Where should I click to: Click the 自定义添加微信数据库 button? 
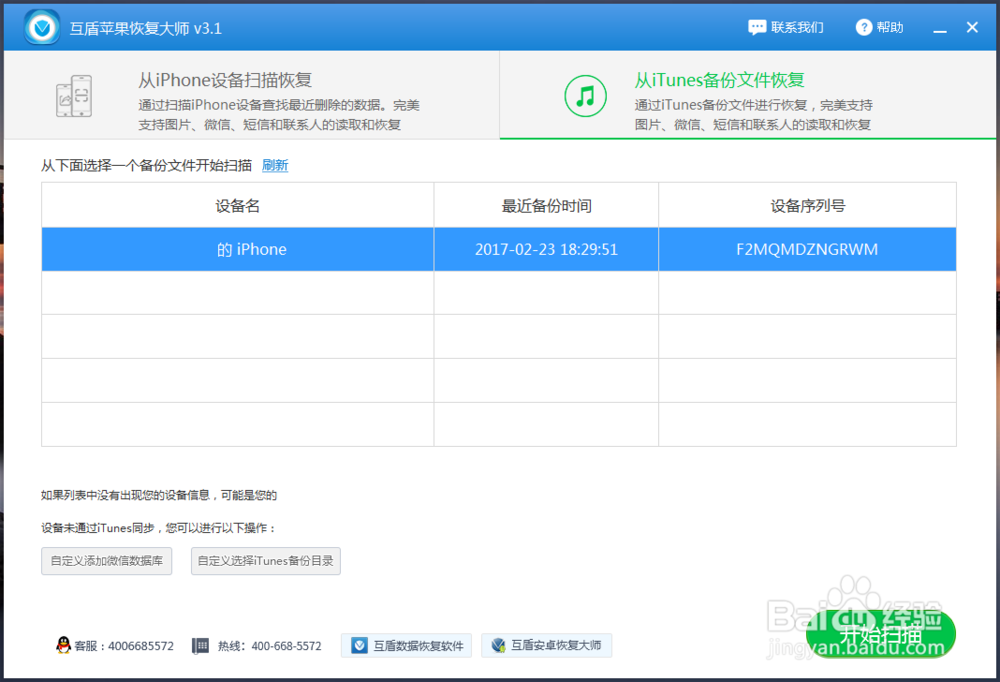click(x=106, y=561)
